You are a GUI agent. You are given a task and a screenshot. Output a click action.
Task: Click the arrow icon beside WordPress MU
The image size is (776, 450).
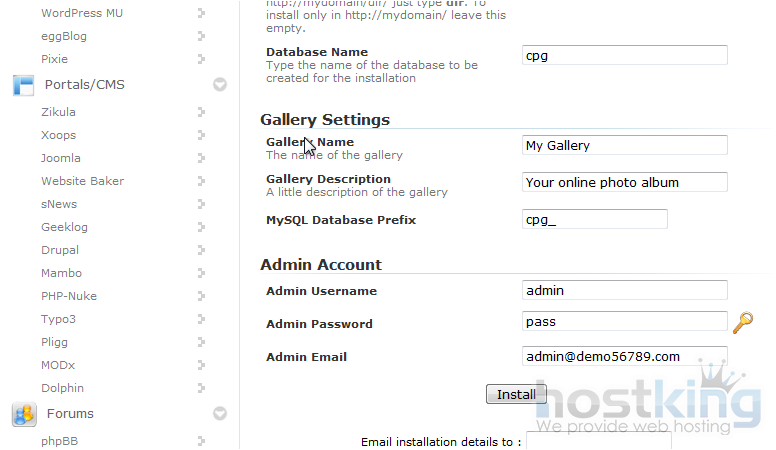click(201, 13)
